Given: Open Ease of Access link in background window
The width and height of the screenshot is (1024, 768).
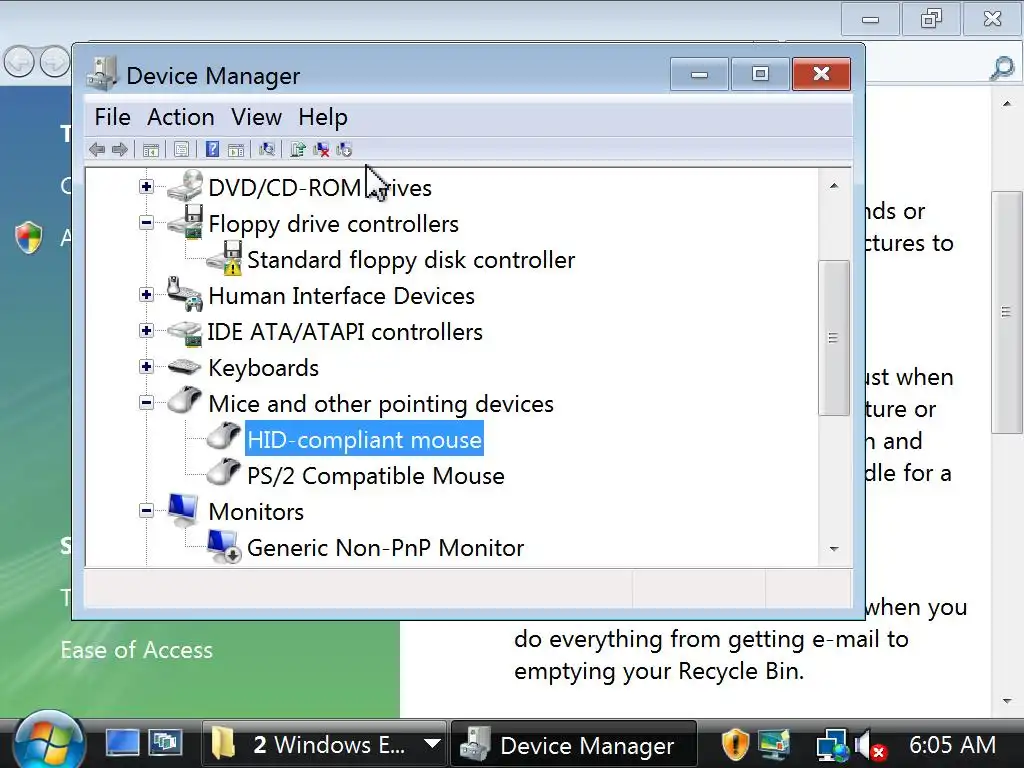Looking at the screenshot, I should pos(136,650).
